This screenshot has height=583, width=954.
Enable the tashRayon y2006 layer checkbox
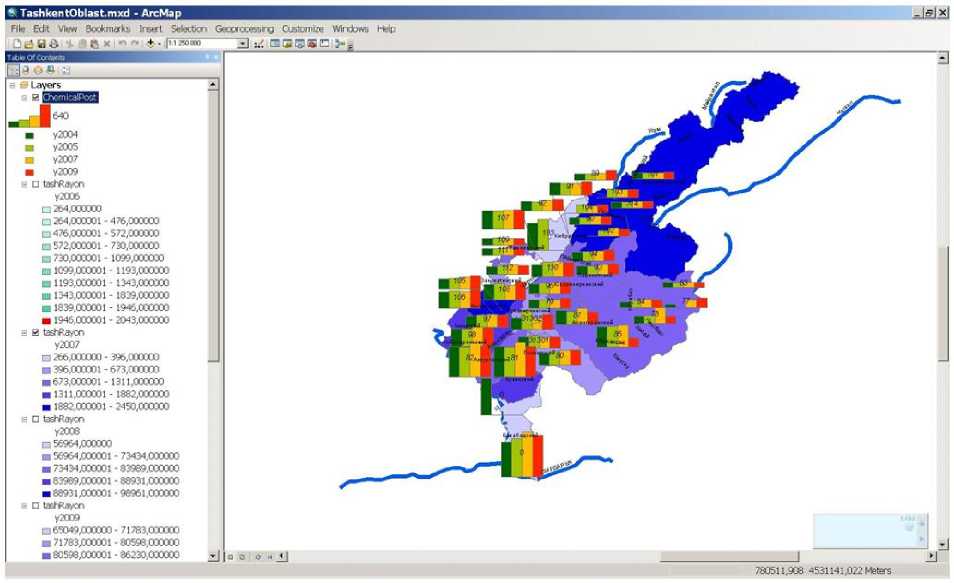(x=36, y=184)
